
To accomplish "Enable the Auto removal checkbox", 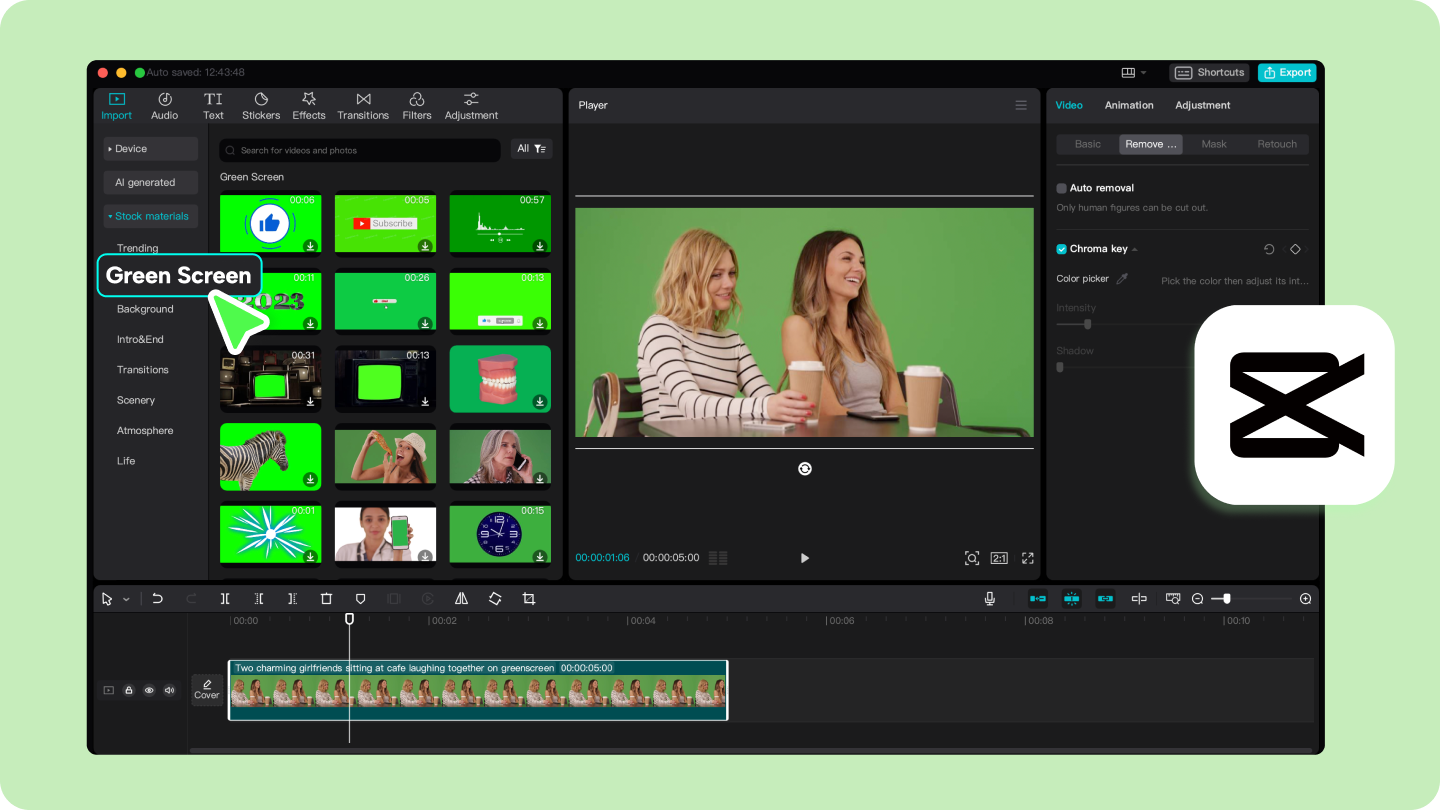I will 1061,187.
